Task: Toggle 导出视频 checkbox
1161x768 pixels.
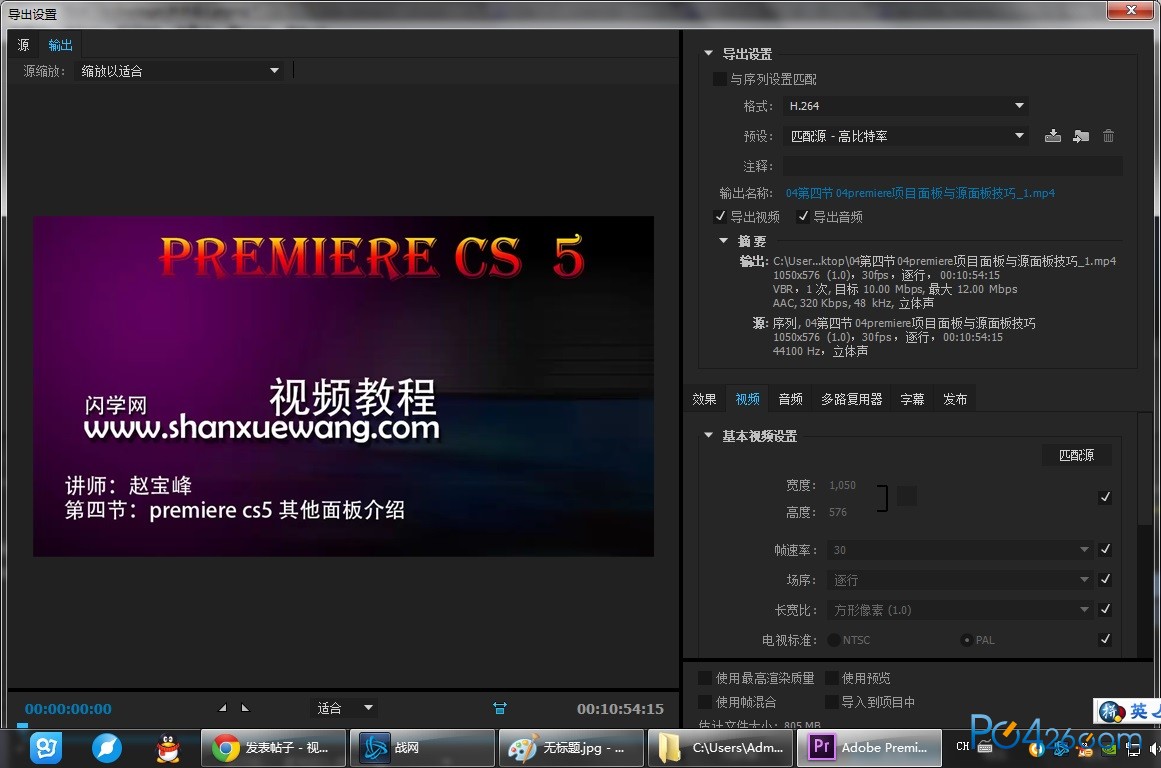Action: [719, 216]
